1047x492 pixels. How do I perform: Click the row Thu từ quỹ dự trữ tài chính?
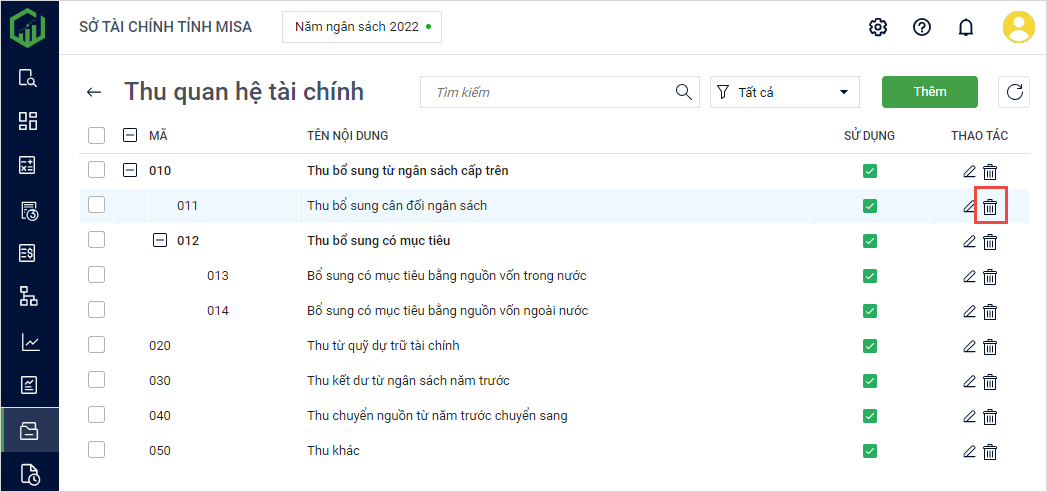point(383,345)
